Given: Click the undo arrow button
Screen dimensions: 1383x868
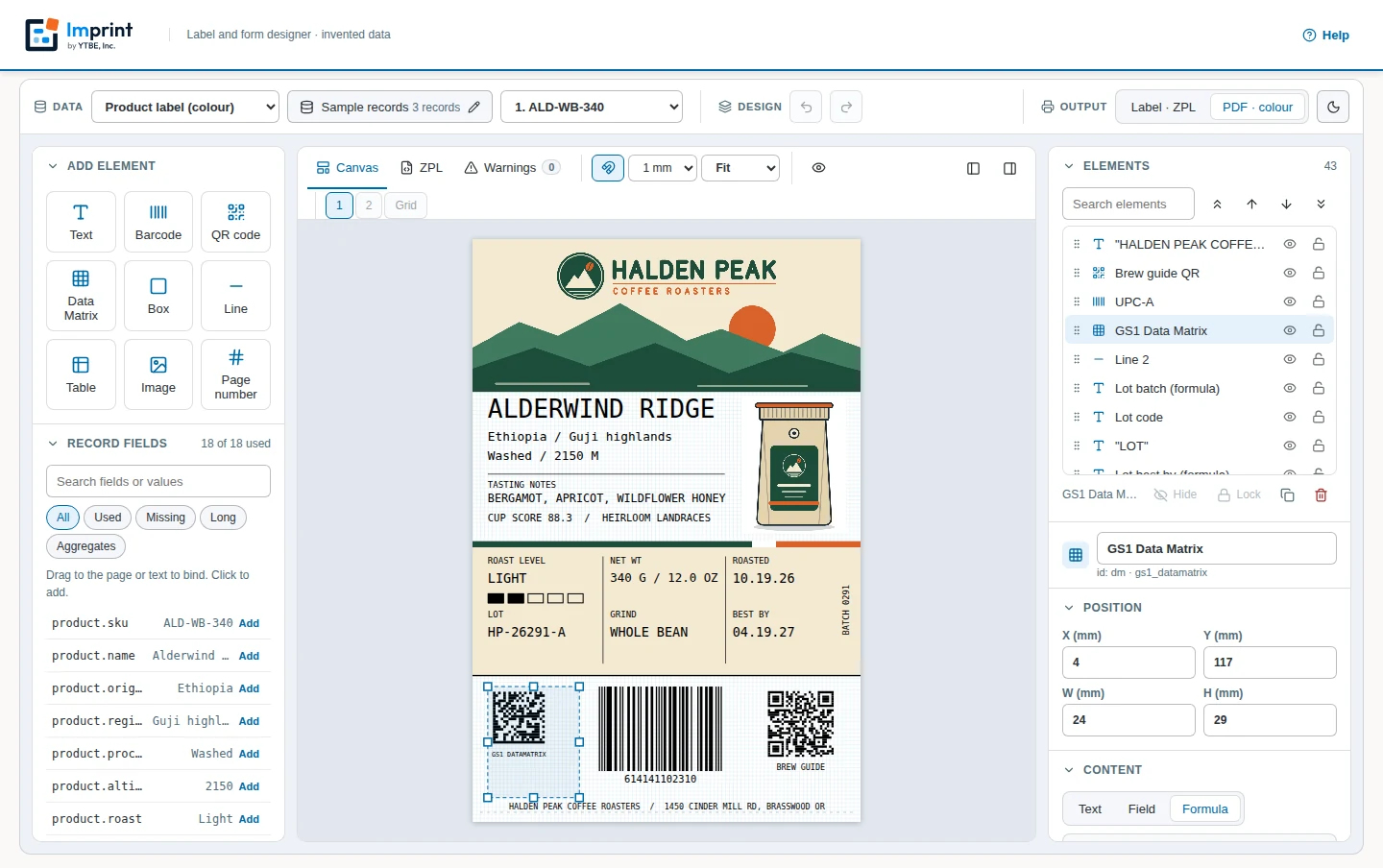Looking at the screenshot, I should [806, 107].
